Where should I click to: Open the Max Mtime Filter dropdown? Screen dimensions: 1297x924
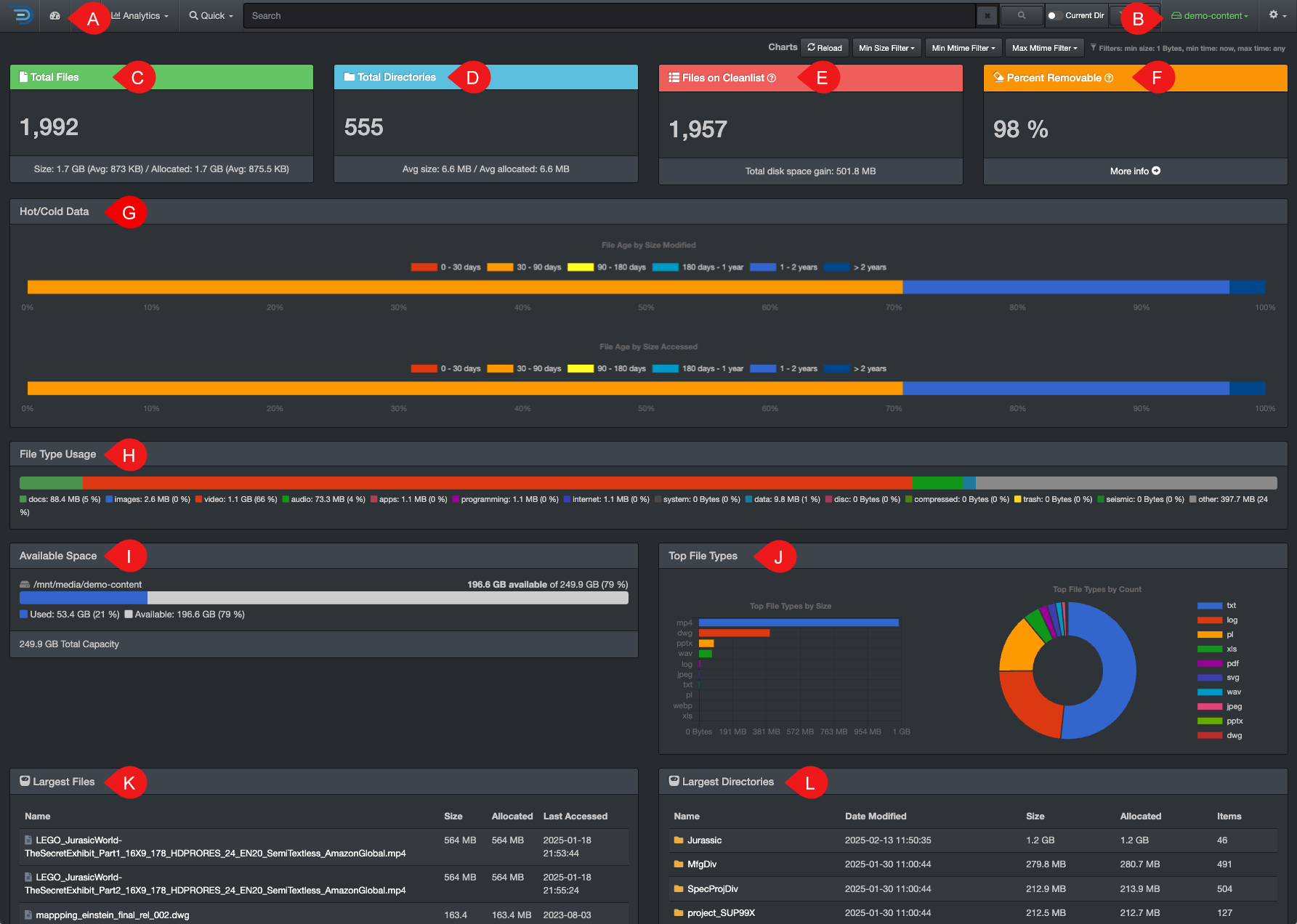coord(1044,47)
